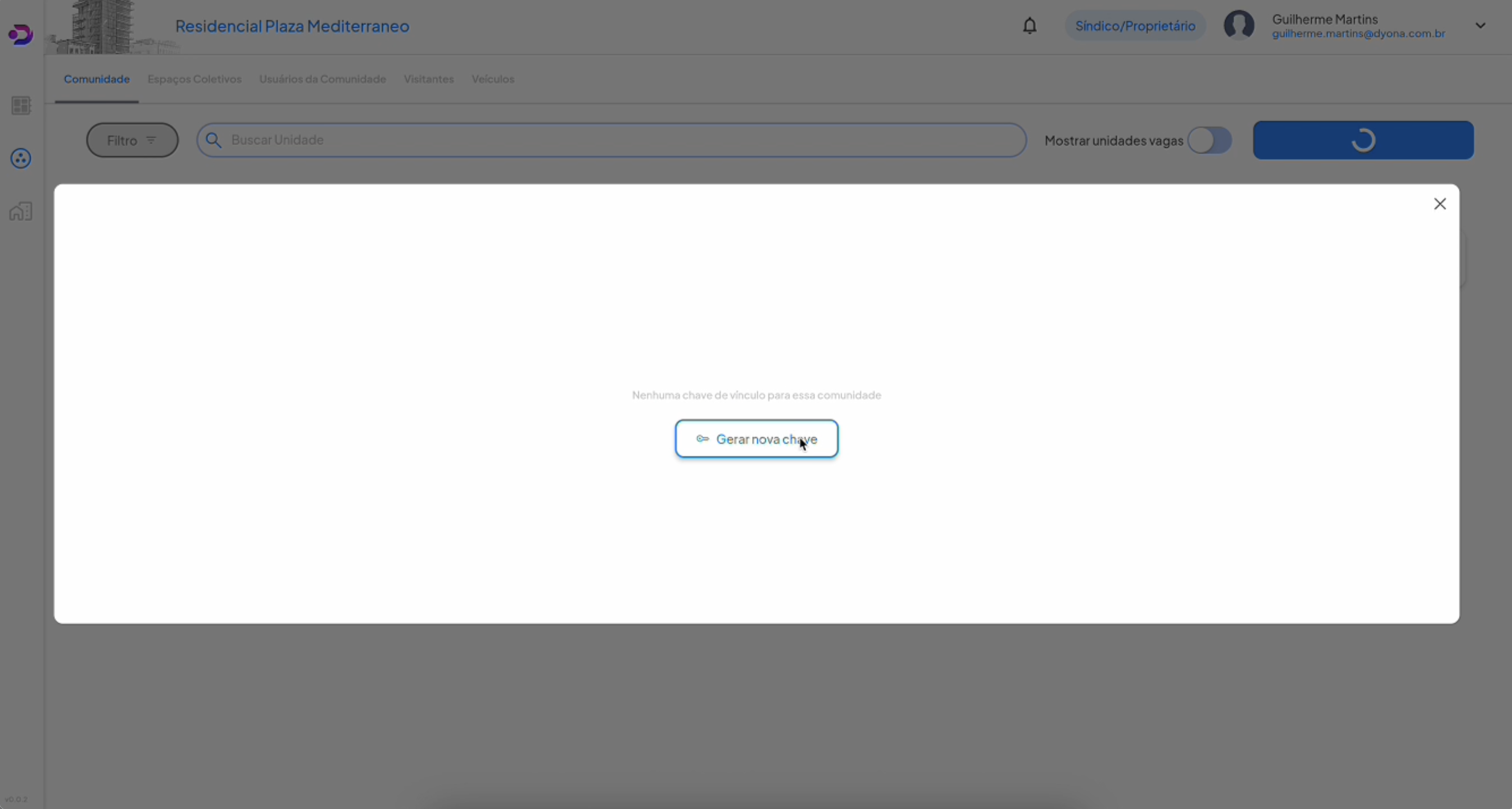The image size is (1512, 809).
Task: Click the search magnifier icon
Action: (x=214, y=140)
